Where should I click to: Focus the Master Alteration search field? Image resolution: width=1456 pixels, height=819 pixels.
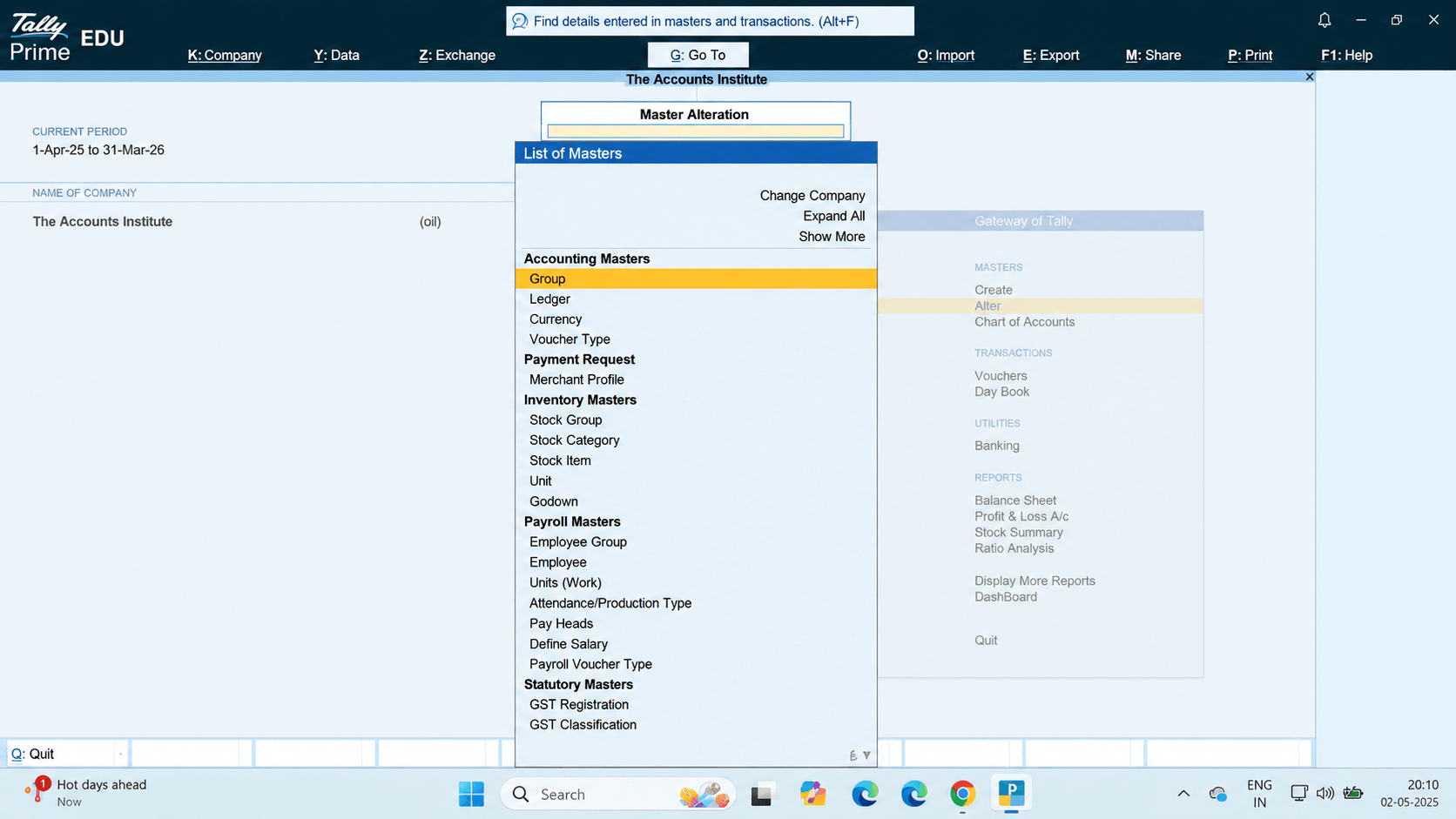(x=695, y=131)
